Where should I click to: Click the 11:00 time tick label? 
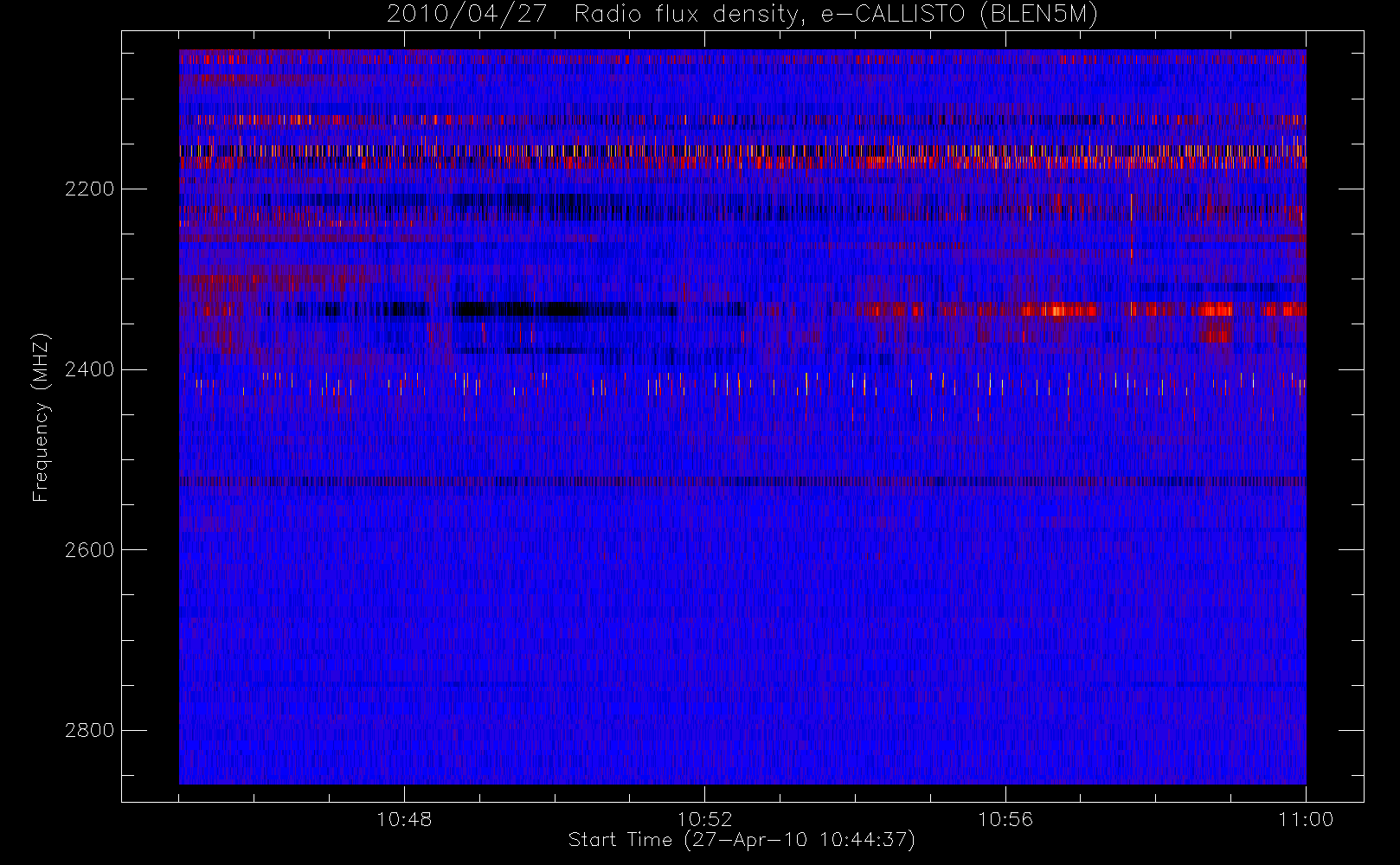pyautogui.click(x=1306, y=819)
